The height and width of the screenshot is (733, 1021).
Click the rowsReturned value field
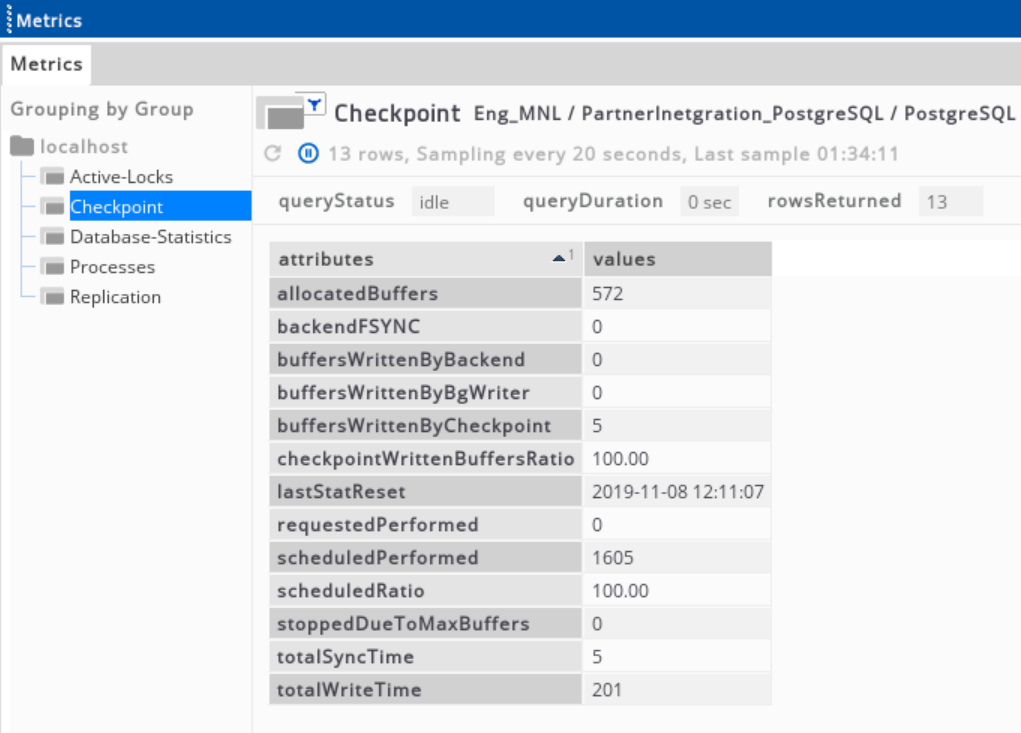tap(950, 202)
